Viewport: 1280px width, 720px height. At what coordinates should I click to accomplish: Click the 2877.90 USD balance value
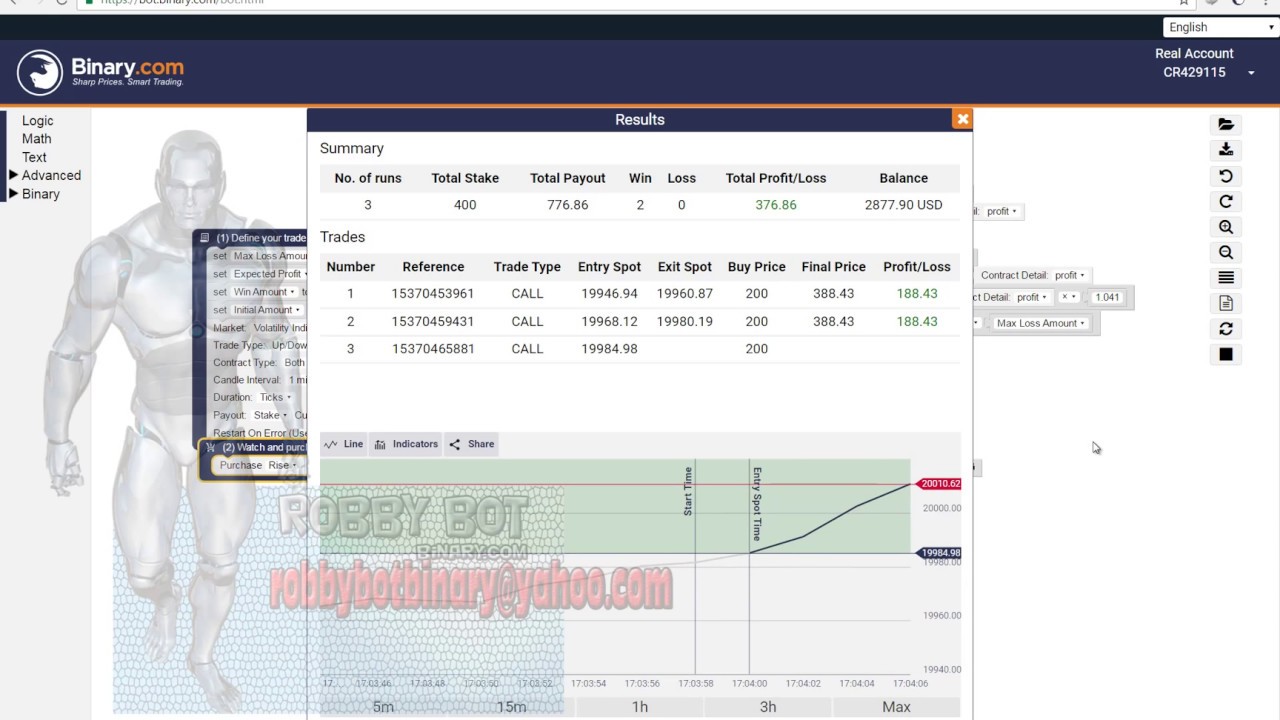pos(904,205)
